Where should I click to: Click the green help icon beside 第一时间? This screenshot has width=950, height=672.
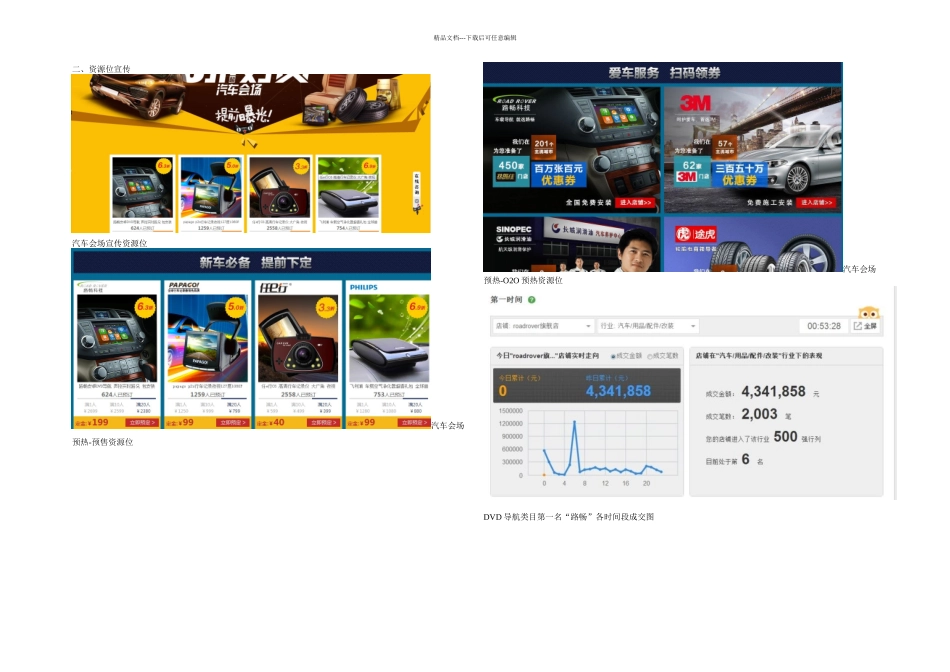[x=531, y=299]
